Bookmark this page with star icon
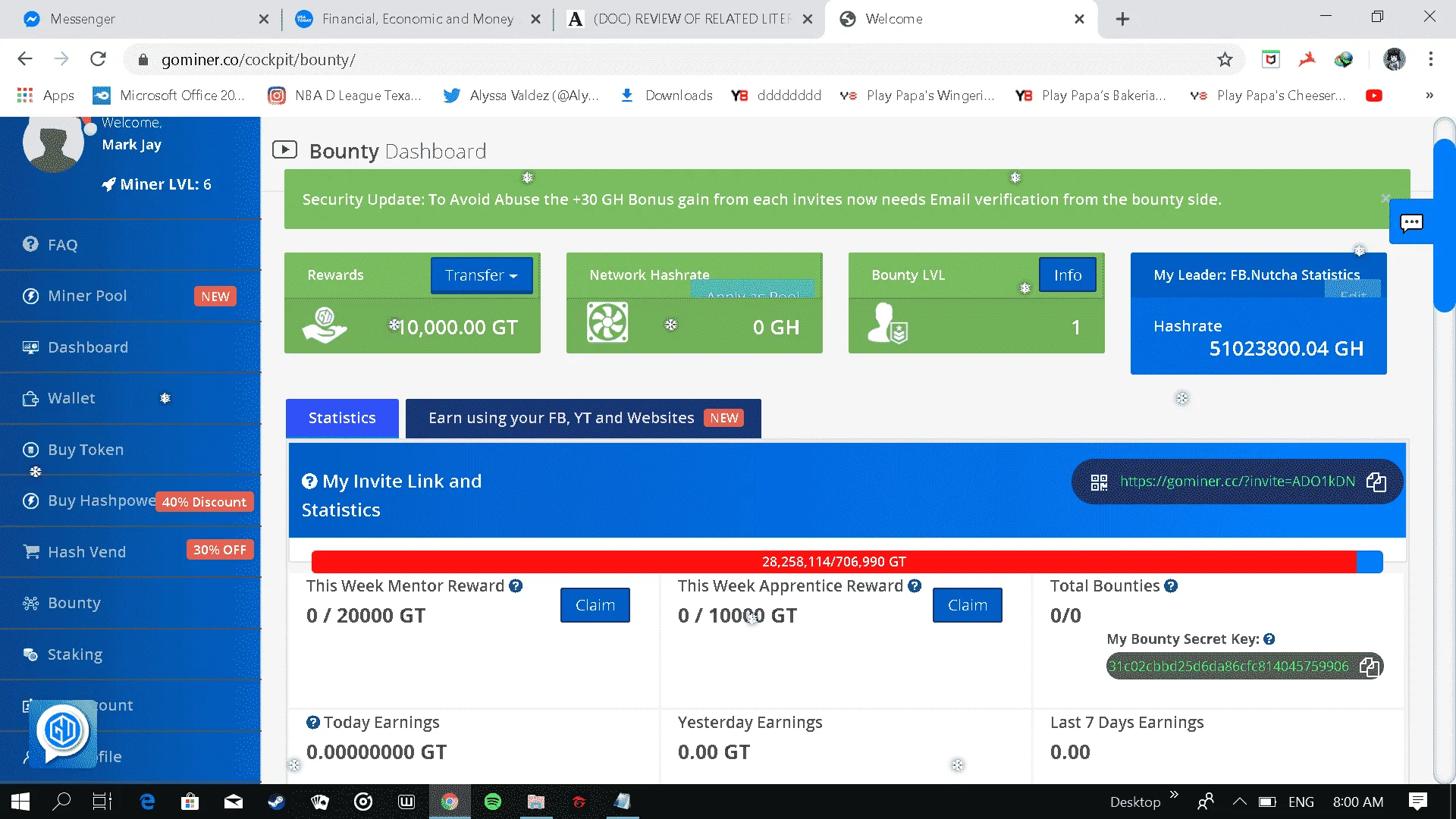Viewport: 1456px width, 819px height. click(x=1225, y=59)
